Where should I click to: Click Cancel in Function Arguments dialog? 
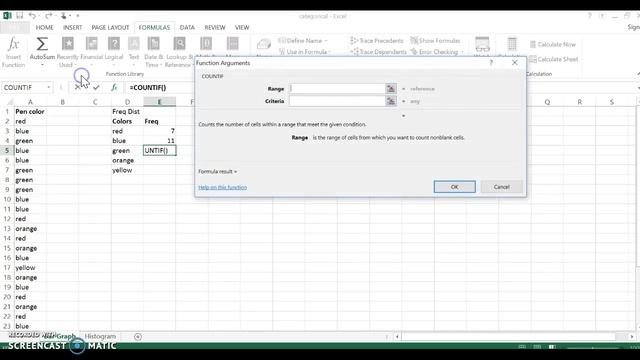pos(501,187)
